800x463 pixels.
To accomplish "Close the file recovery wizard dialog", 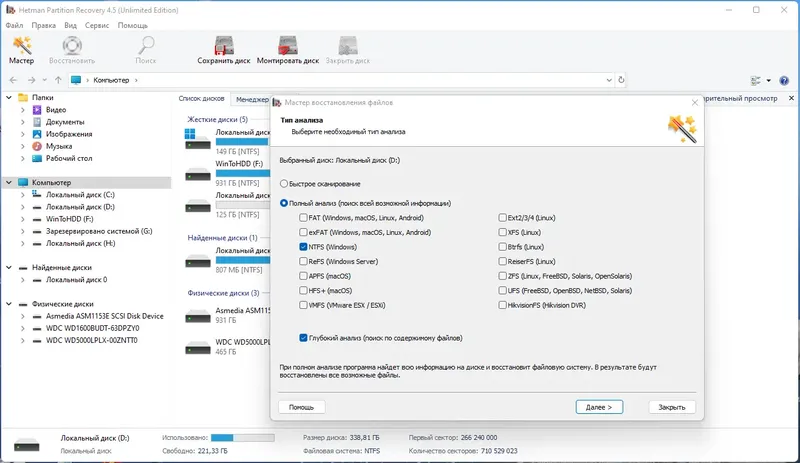I will (694, 103).
